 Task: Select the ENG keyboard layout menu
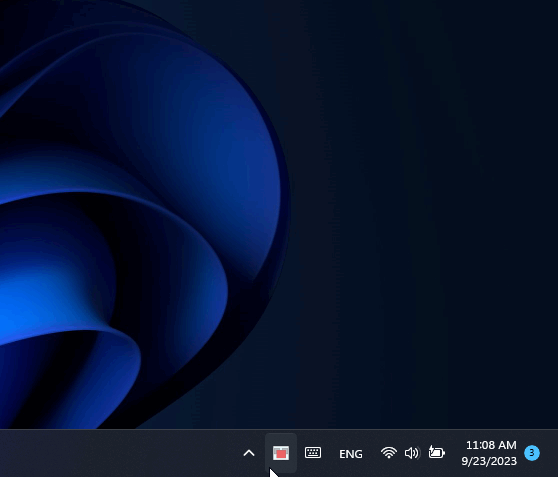tap(351, 454)
